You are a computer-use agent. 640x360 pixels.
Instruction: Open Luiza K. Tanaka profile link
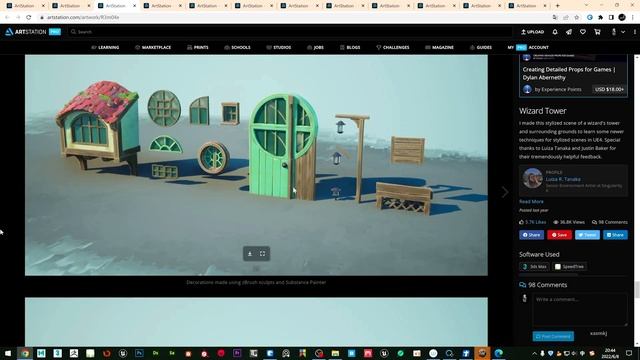563,179
